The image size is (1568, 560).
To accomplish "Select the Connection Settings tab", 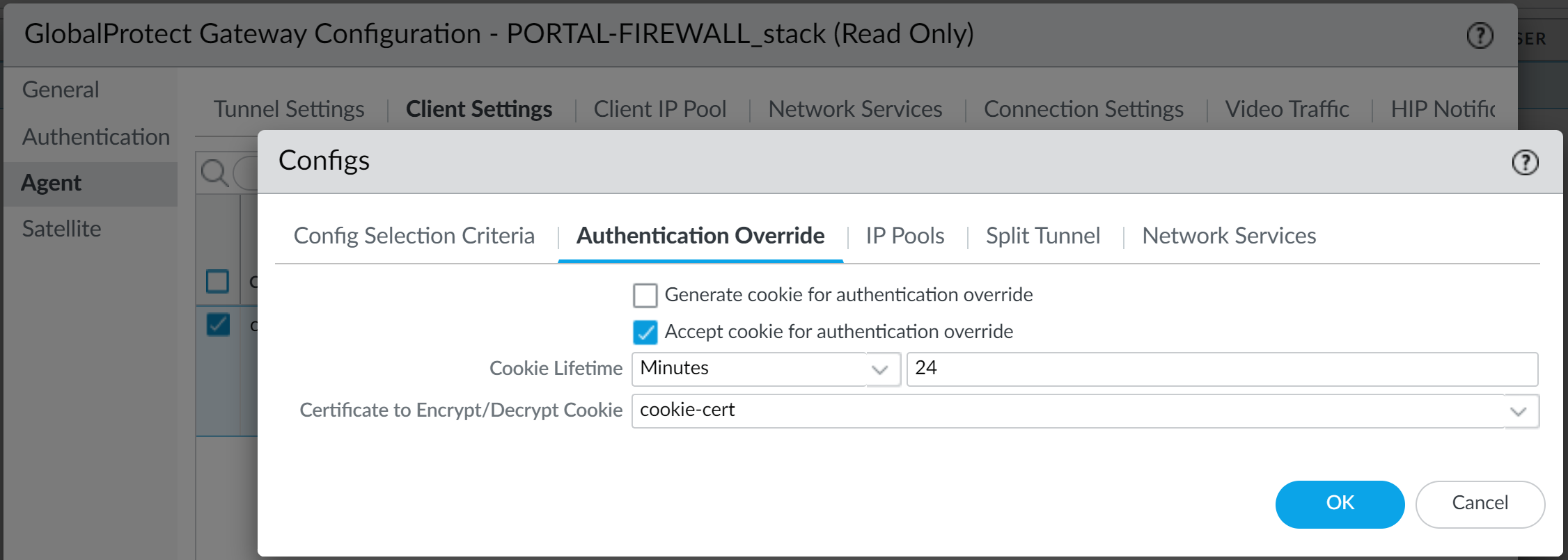I will [x=1083, y=109].
